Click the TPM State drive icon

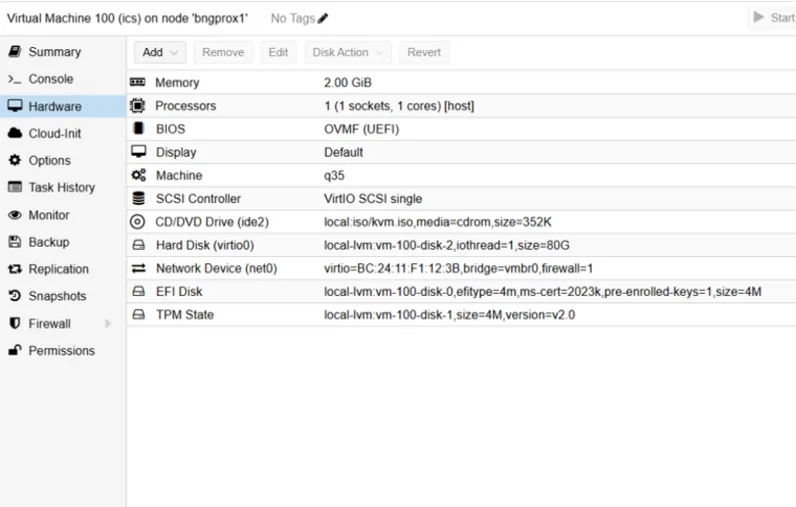point(138,315)
